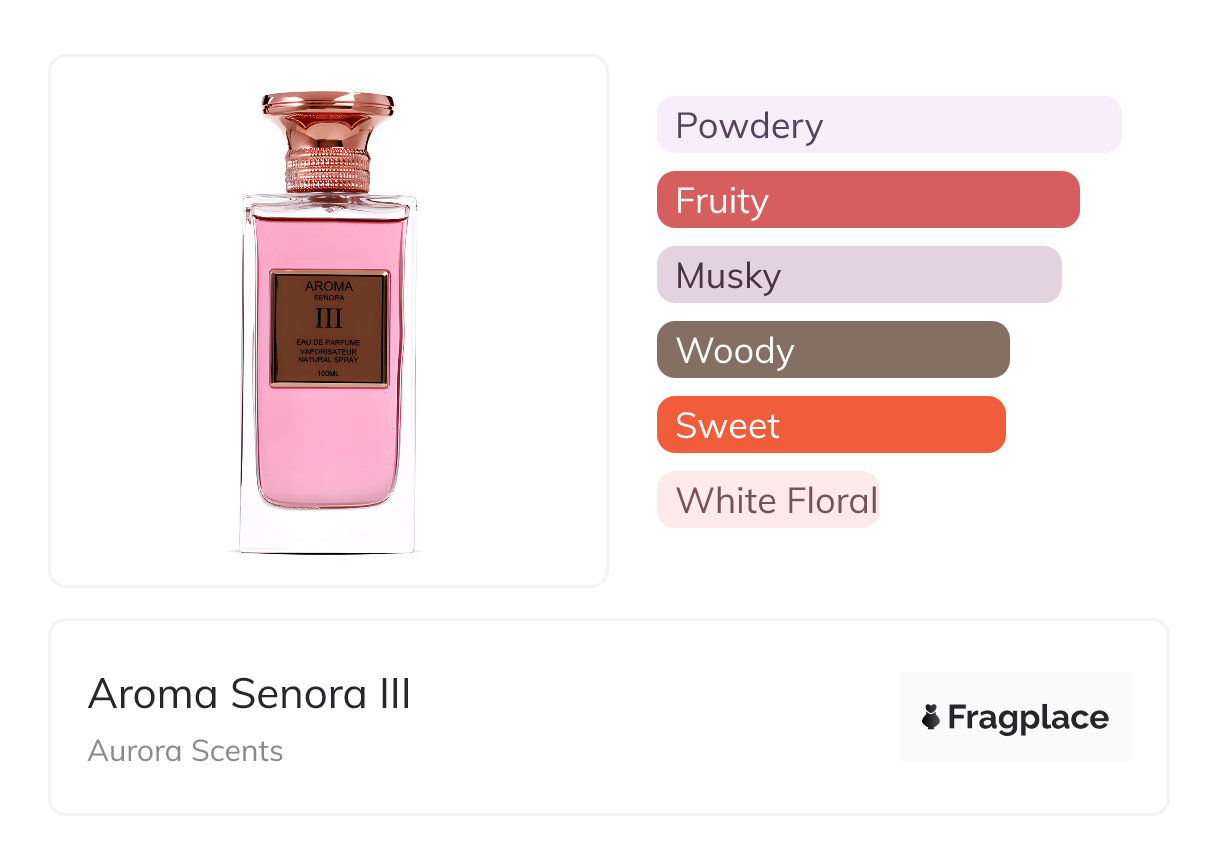Click NATURAL SPRAY text on bottle label
Screen dimensions: 1218x864
(328, 359)
